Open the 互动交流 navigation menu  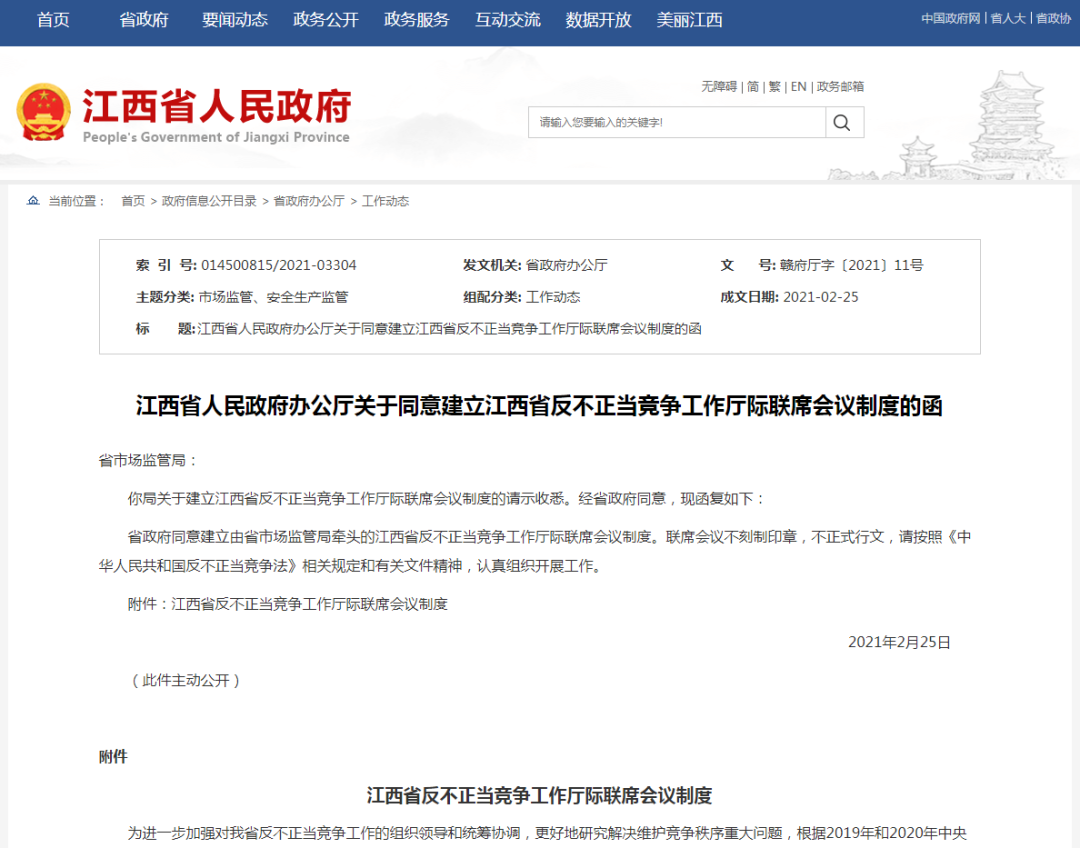(x=507, y=19)
